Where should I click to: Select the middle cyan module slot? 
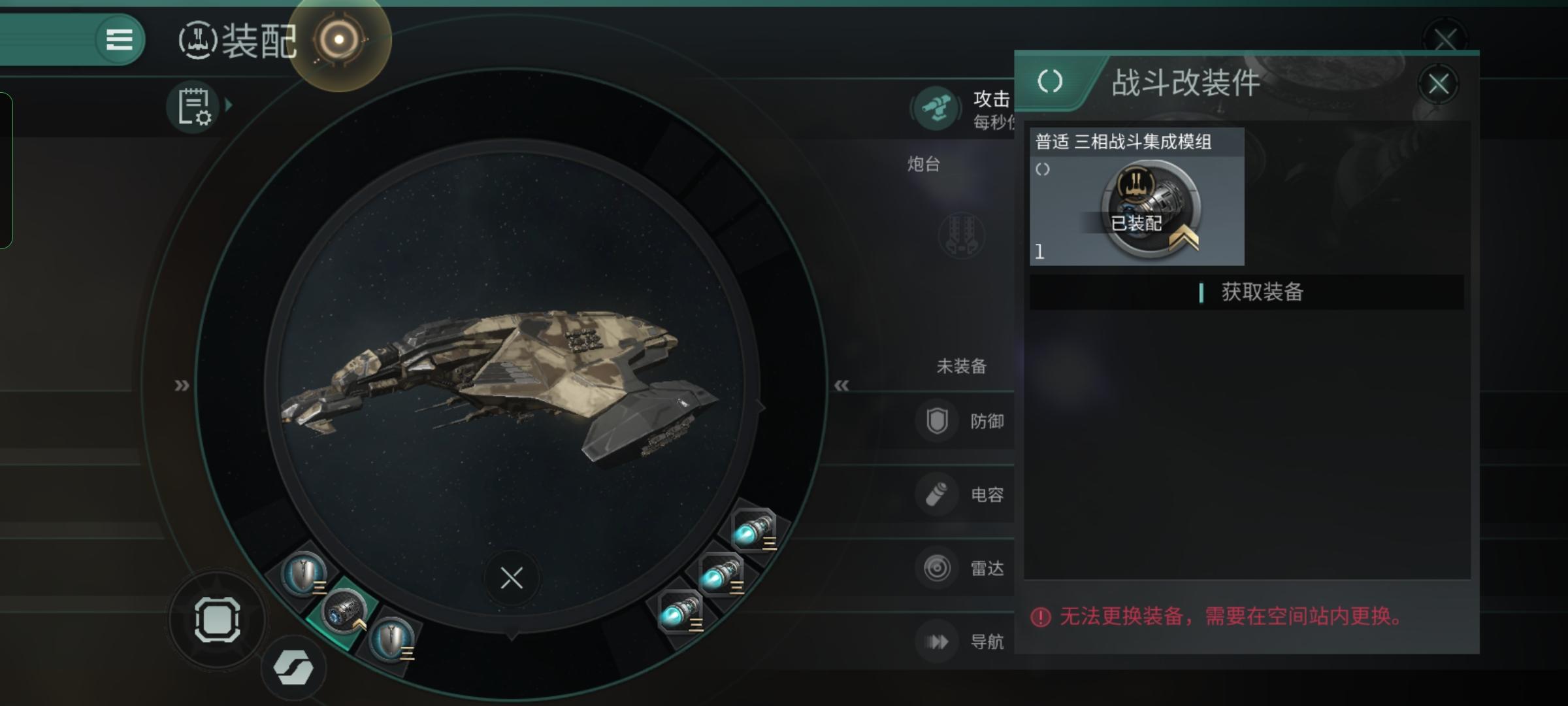[721, 574]
